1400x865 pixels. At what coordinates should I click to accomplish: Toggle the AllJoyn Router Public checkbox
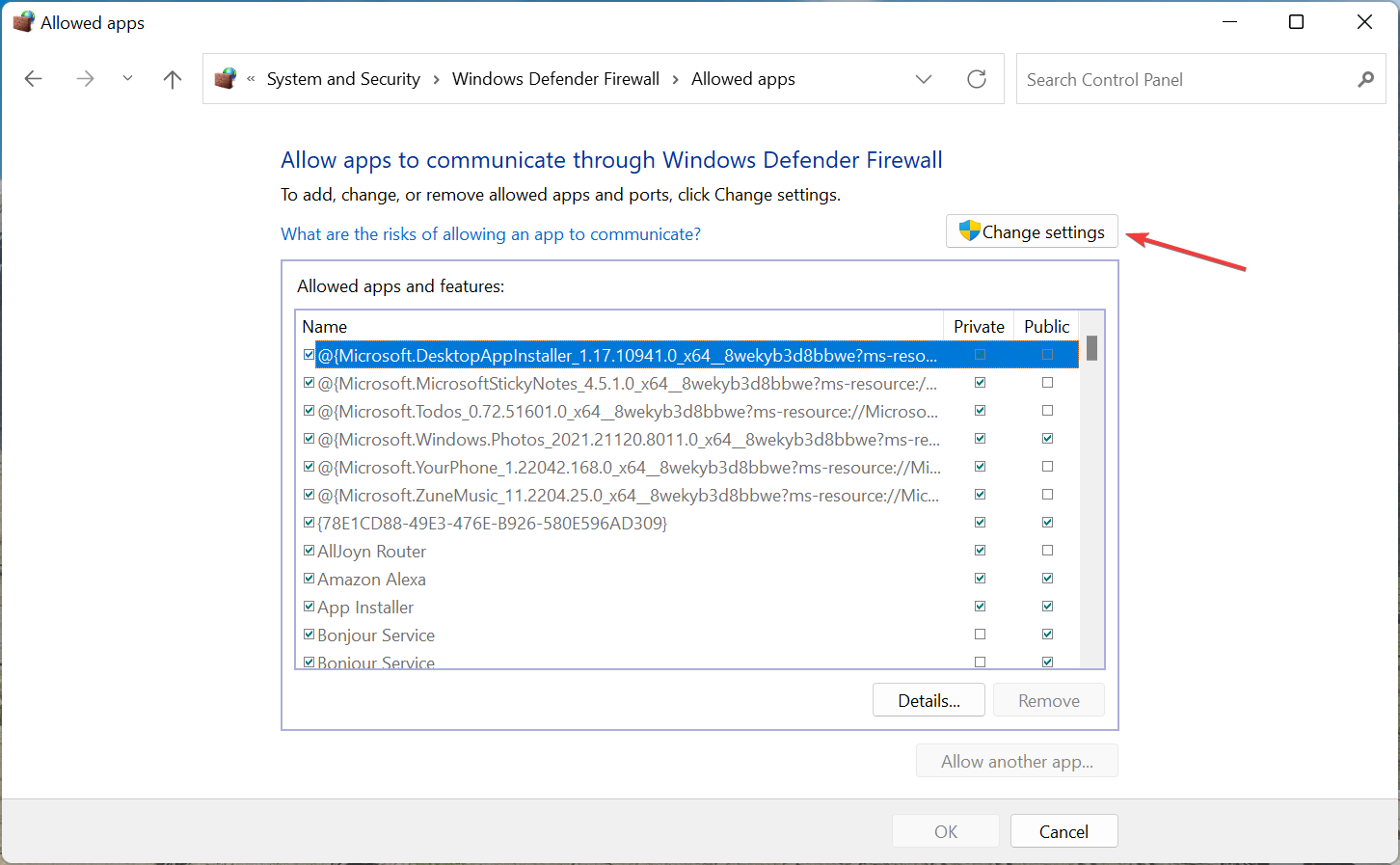pyautogui.click(x=1047, y=551)
